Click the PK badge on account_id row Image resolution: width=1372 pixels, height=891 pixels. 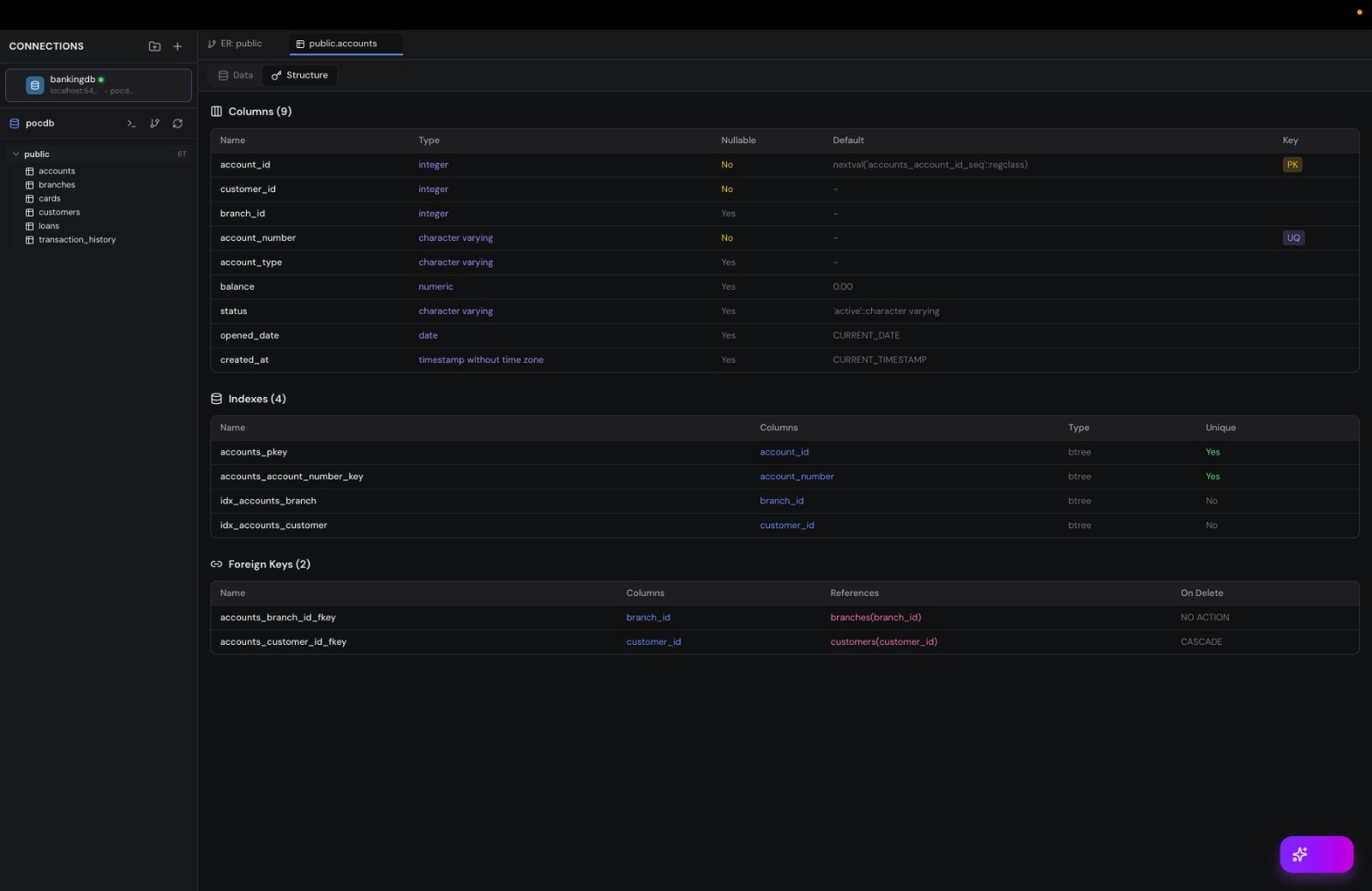[1293, 164]
